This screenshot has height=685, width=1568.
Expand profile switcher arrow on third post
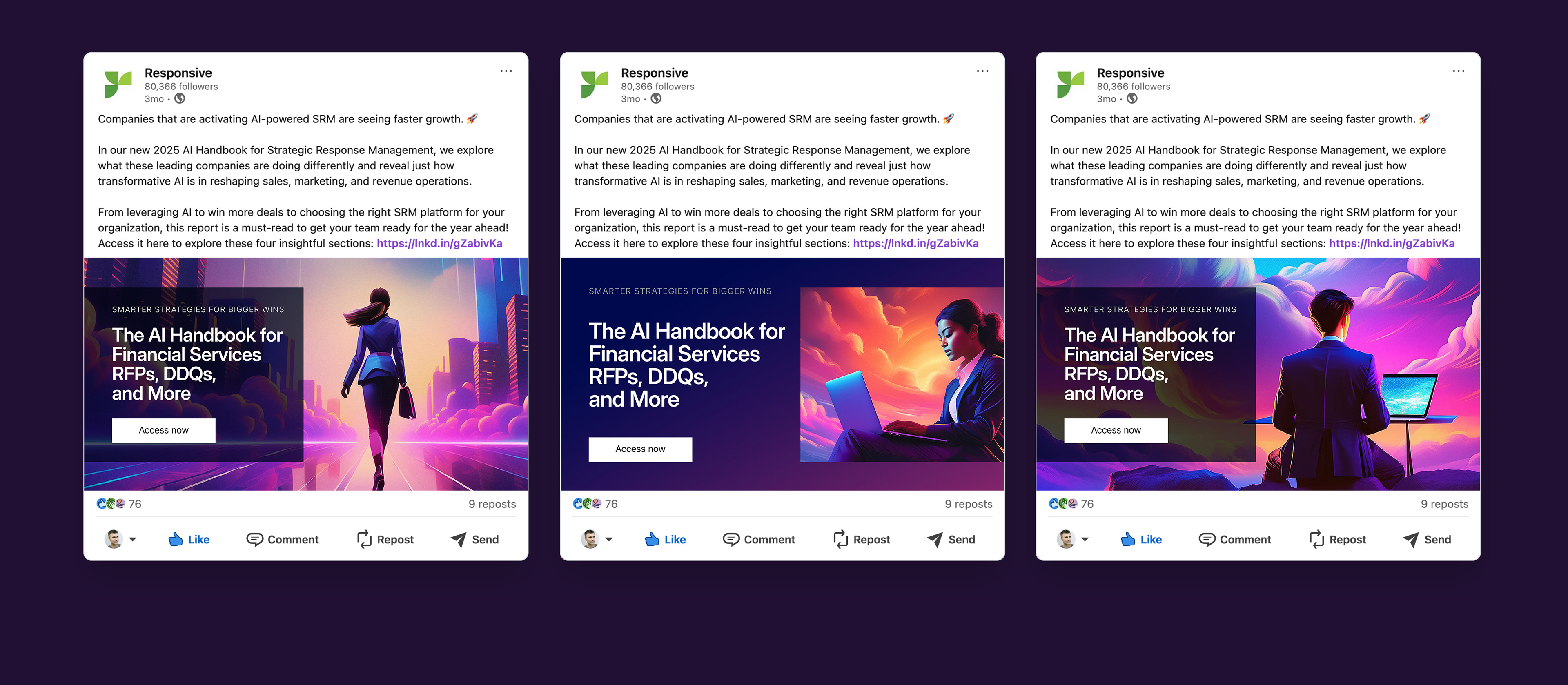coord(1085,540)
